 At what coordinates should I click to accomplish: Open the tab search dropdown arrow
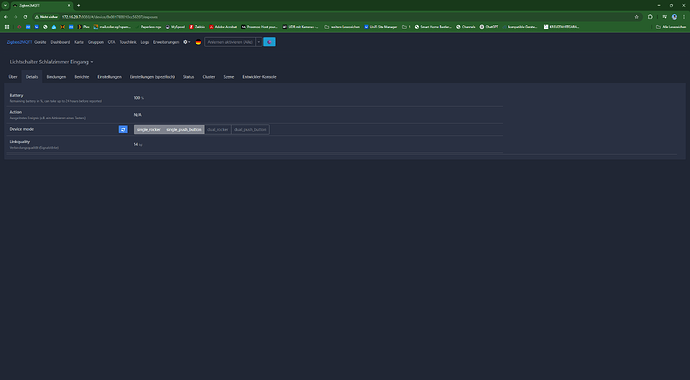[x=5, y=5]
